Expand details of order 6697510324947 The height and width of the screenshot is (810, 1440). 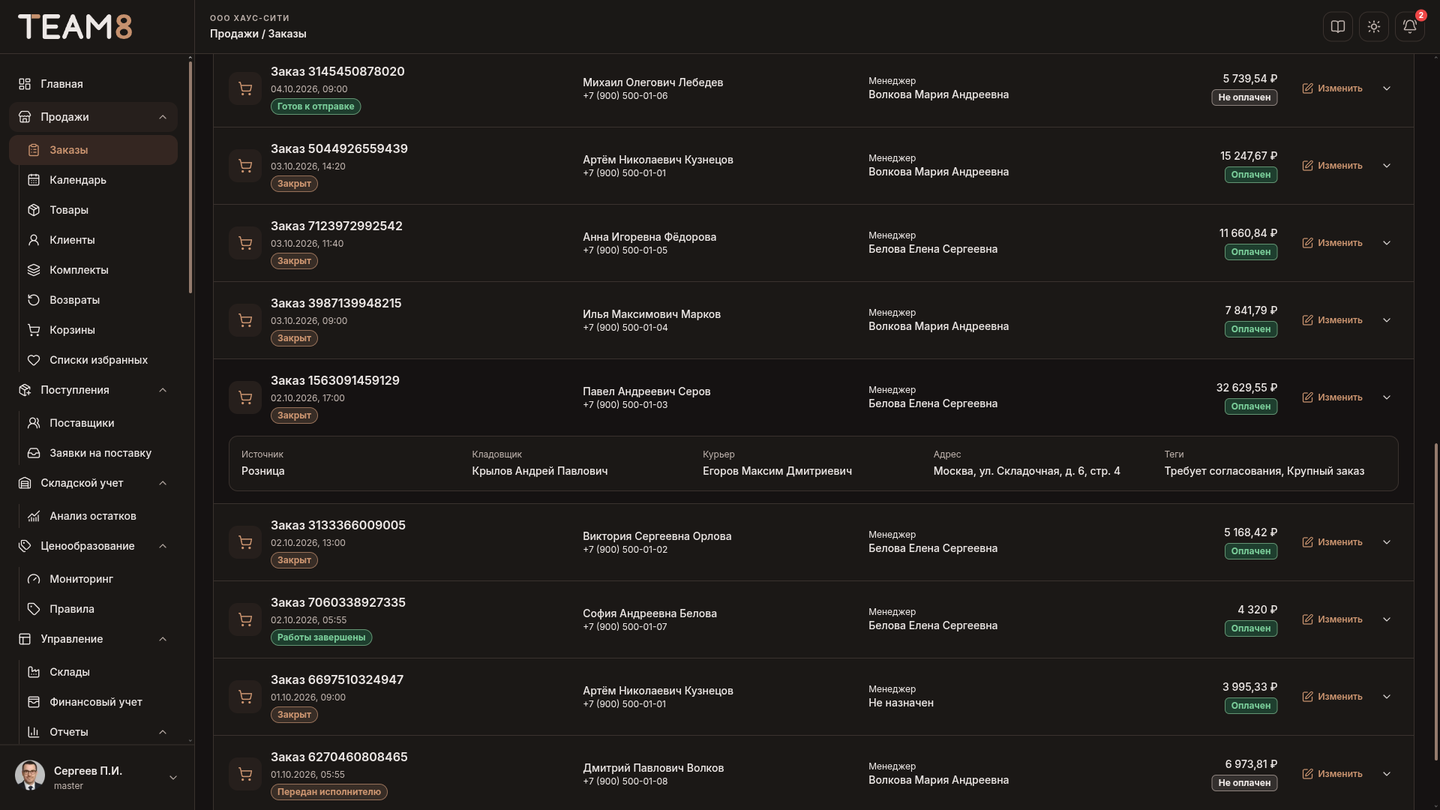point(1387,697)
